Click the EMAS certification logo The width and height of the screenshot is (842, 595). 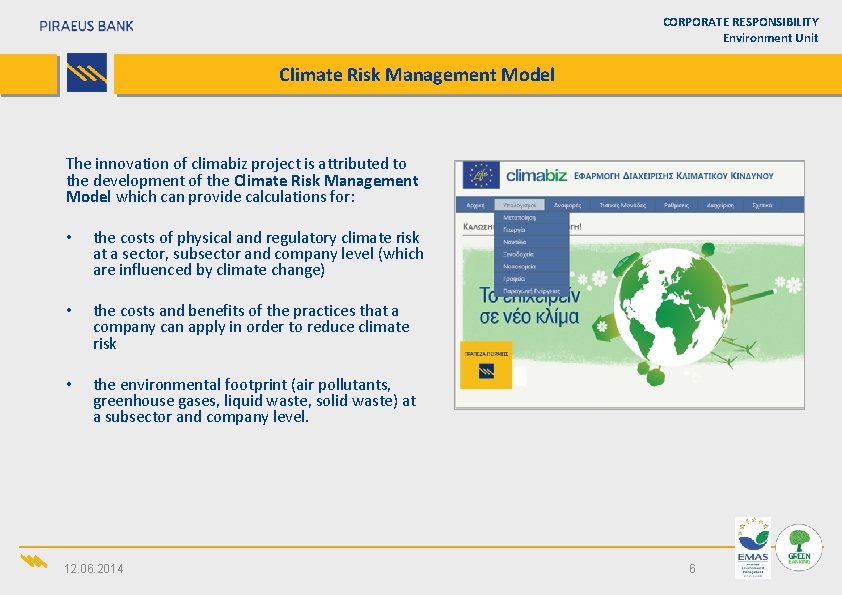pos(753,547)
